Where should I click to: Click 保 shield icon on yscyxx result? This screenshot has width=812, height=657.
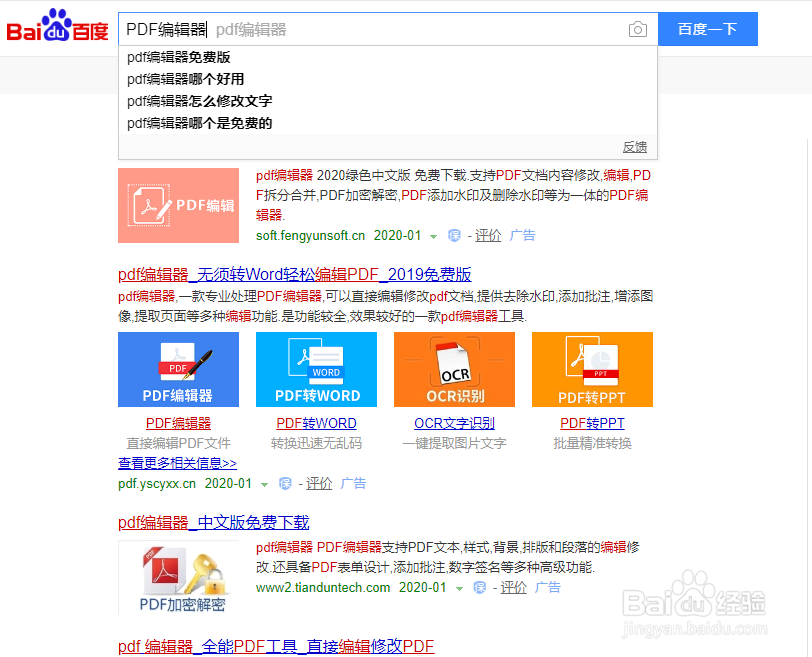[285, 484]
